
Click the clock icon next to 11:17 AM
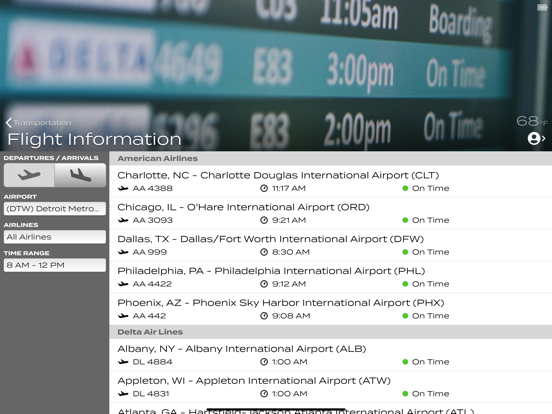264,188
